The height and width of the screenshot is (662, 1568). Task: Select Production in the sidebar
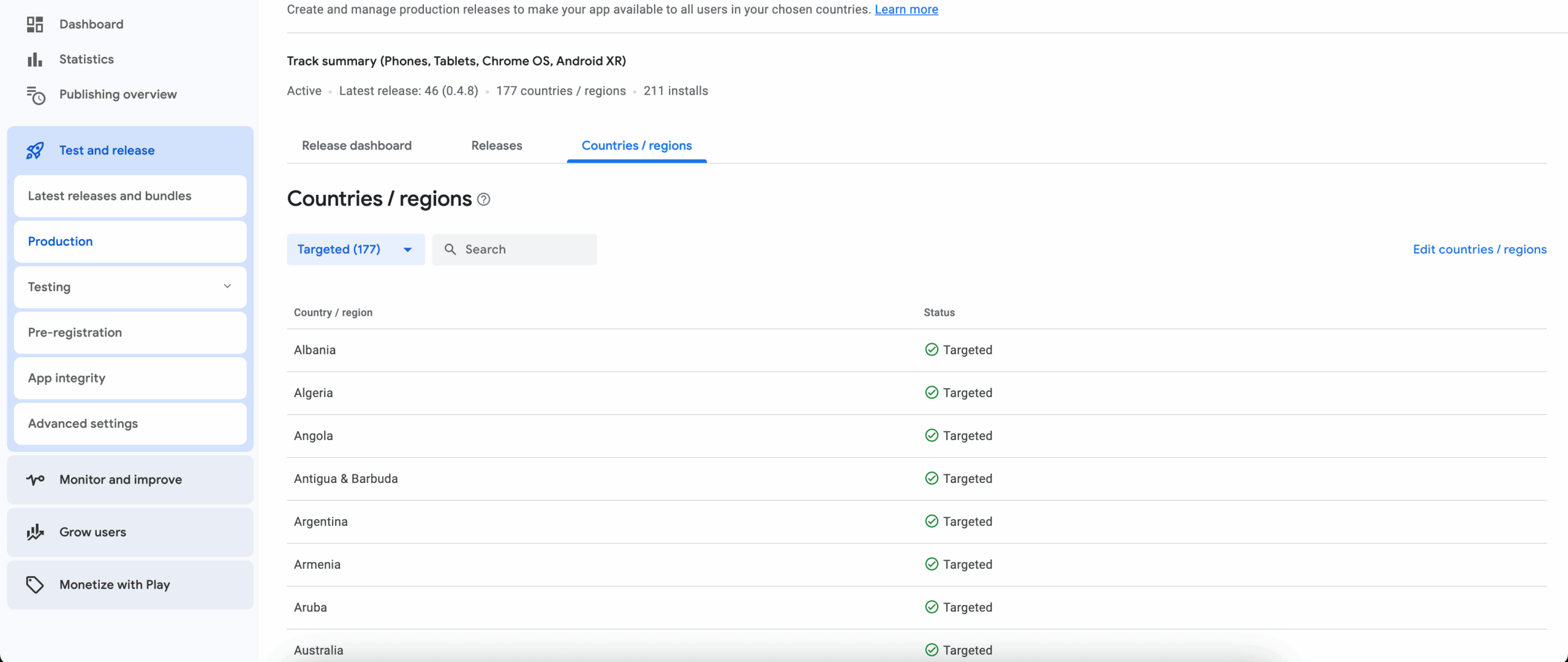click(x=60, y=241)
